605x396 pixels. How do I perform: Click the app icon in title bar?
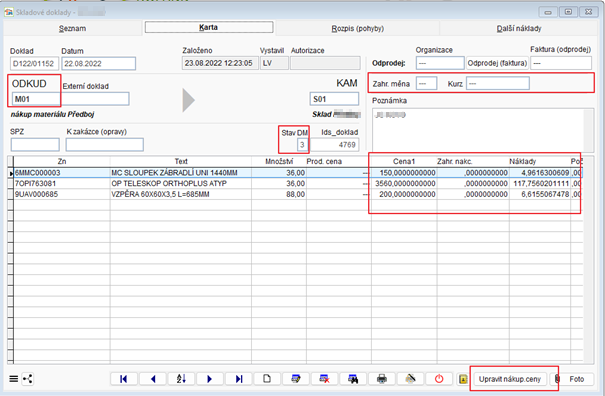click(x=8, y=12)
